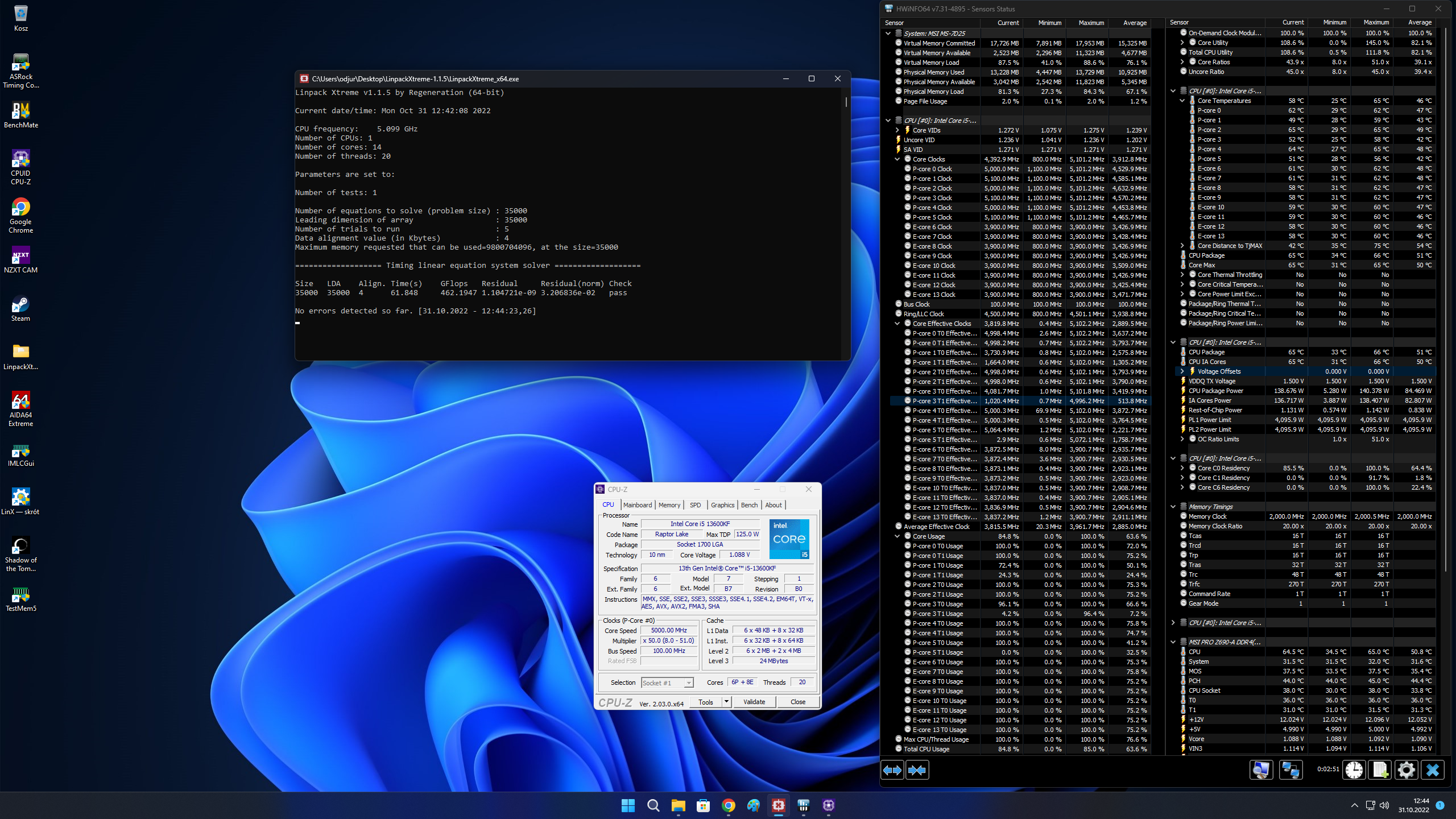This screenshot has height=819, width=1456.
Task: Select CPU tab in CPU-Z
Action: click(x=608, y=505)
